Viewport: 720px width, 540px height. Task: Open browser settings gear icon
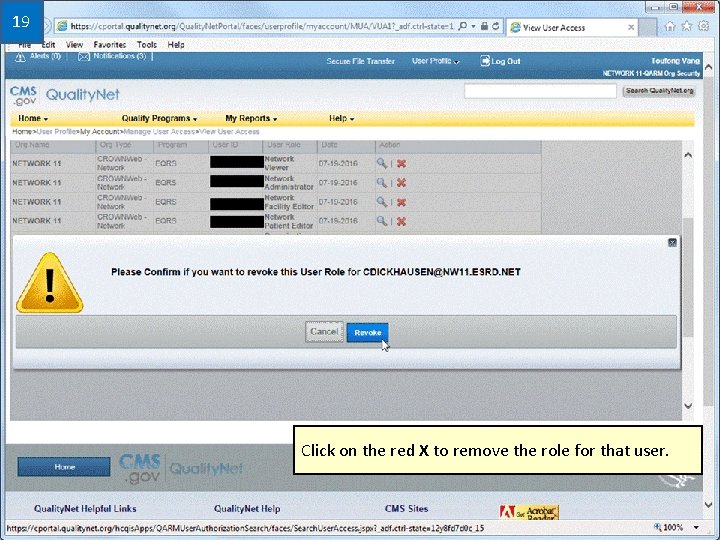[703, 26]
